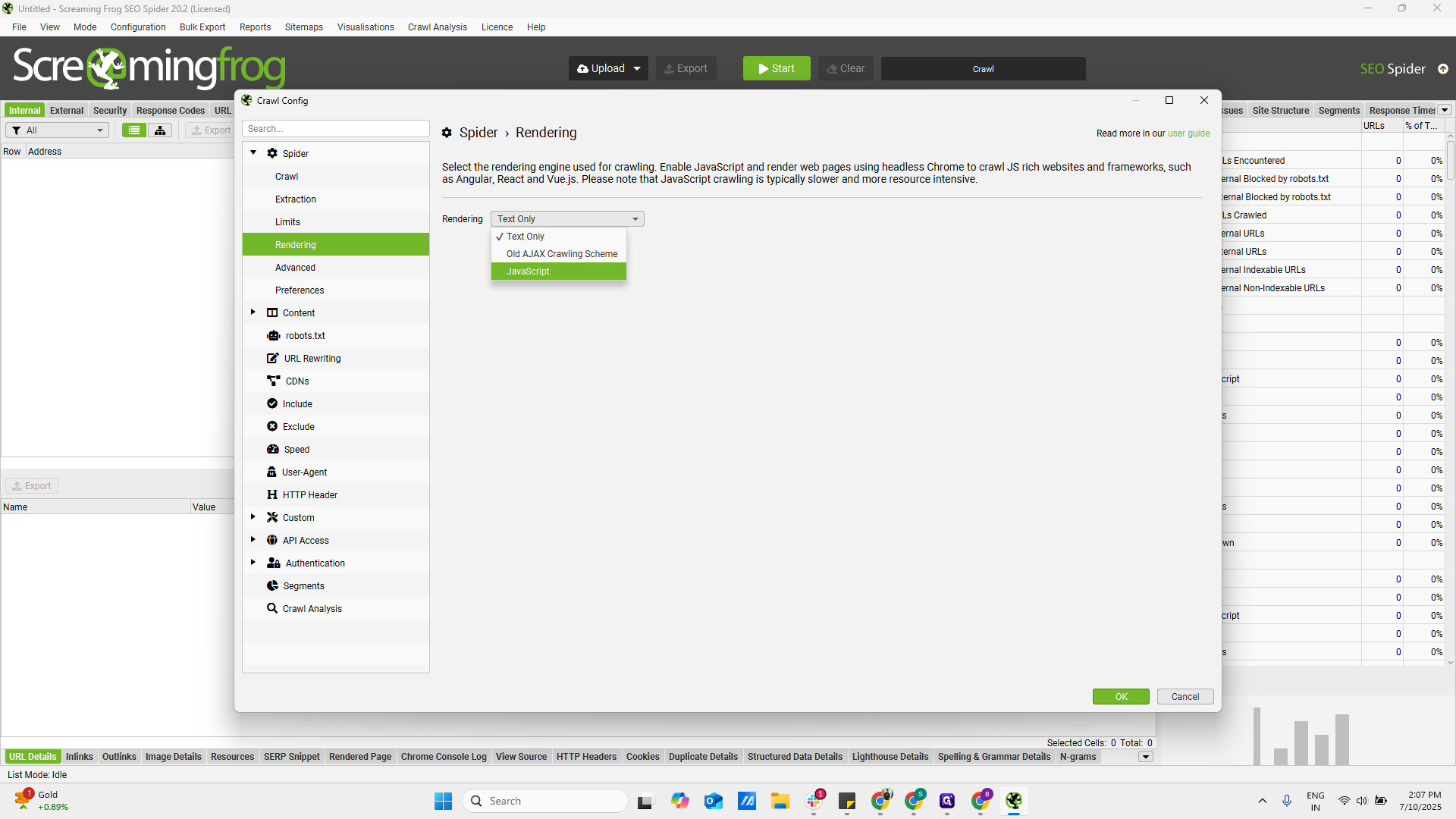Screen dimensions: 1456x819
Task: Open robots.txt settings in the sidebar
Action: tap(305, 336)
